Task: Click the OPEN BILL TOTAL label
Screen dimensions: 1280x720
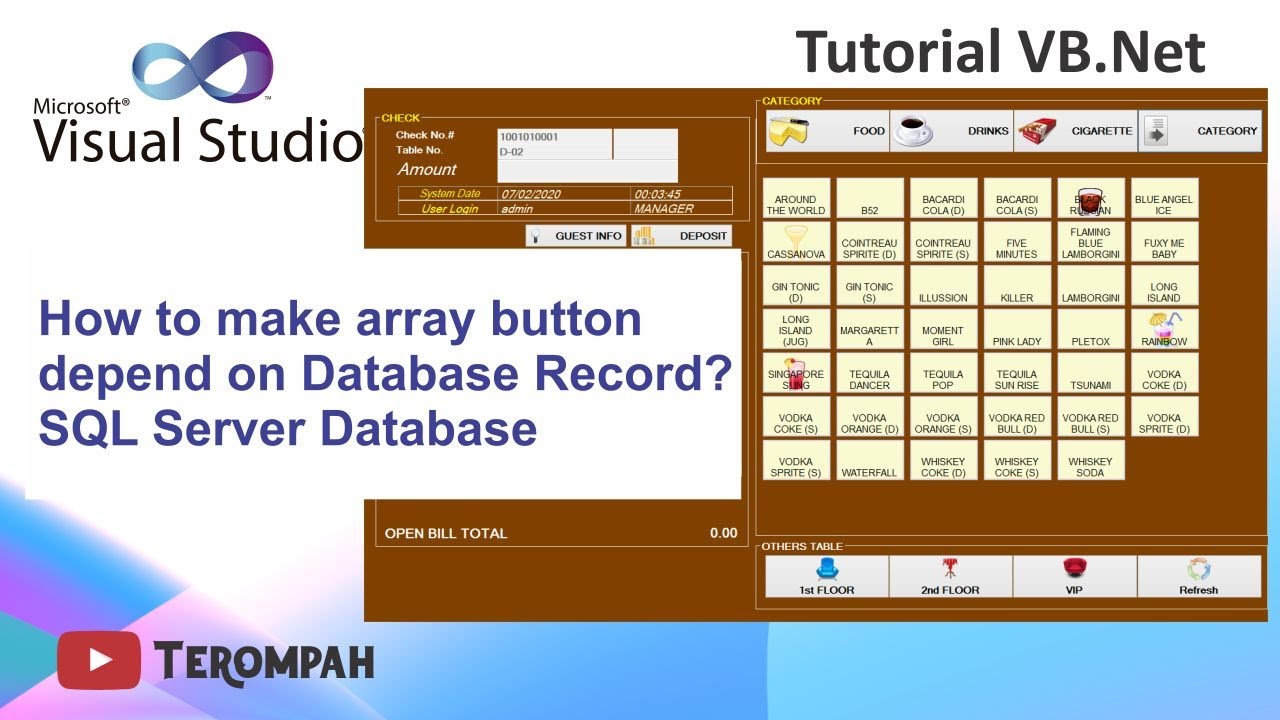Action: (x=446, y=533)
